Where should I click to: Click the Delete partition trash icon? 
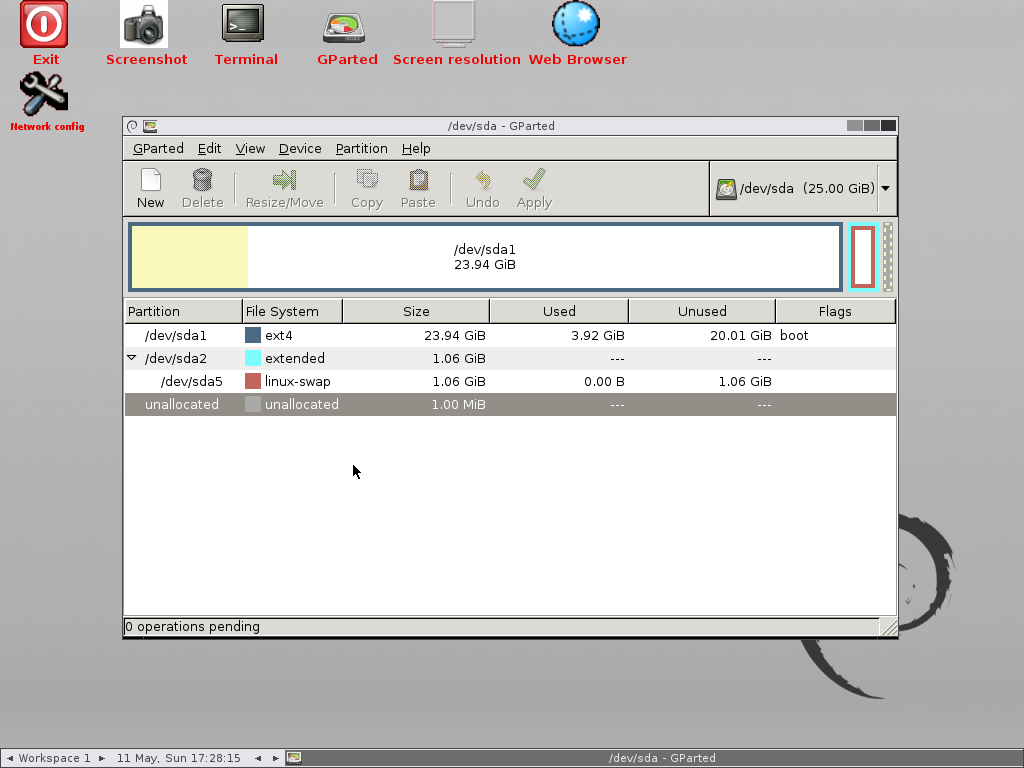coord(202,180)
